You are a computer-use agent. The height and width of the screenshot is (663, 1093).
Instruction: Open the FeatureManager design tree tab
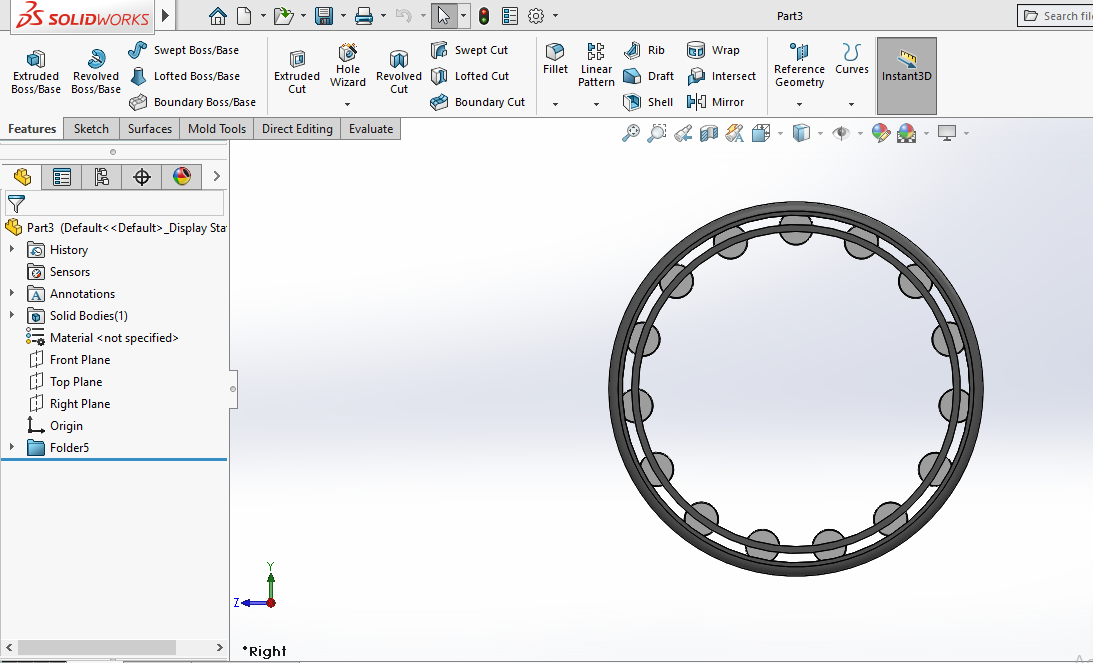click(x=22, y=177)
